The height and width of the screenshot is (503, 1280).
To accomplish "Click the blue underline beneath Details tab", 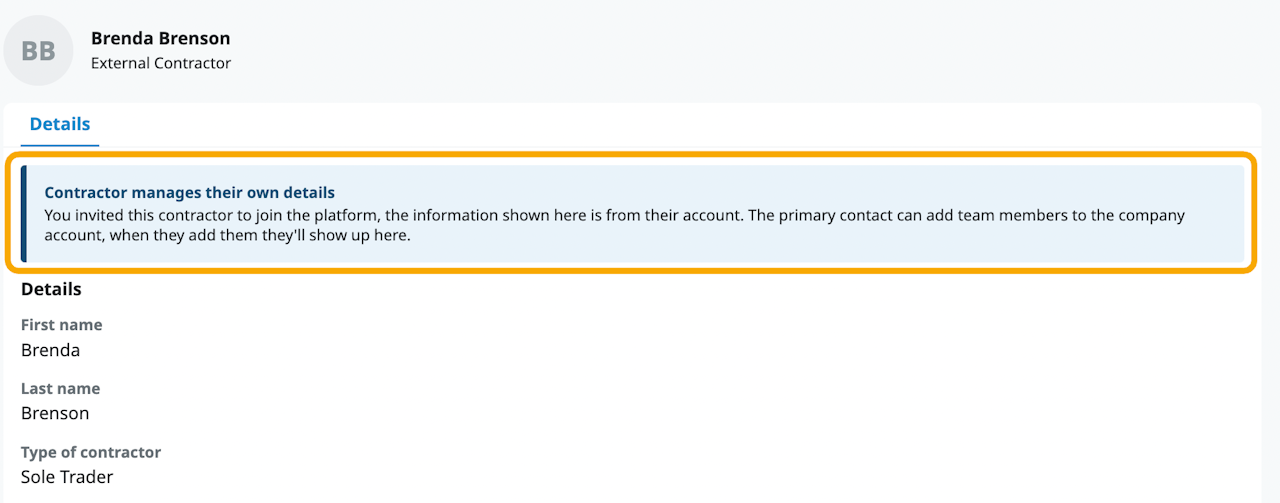I will [x=60, y=146].
